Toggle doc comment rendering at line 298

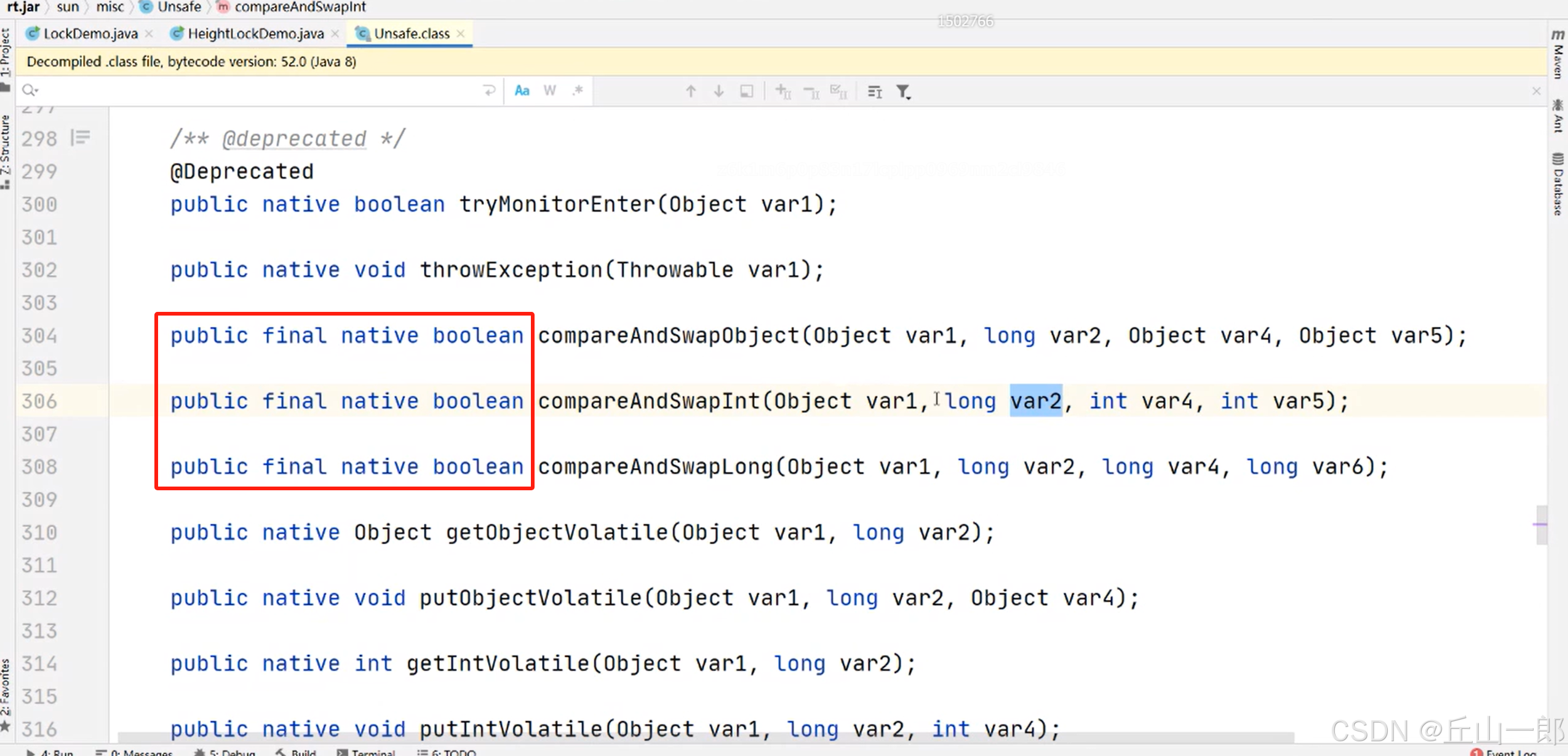tap(80, 138)
